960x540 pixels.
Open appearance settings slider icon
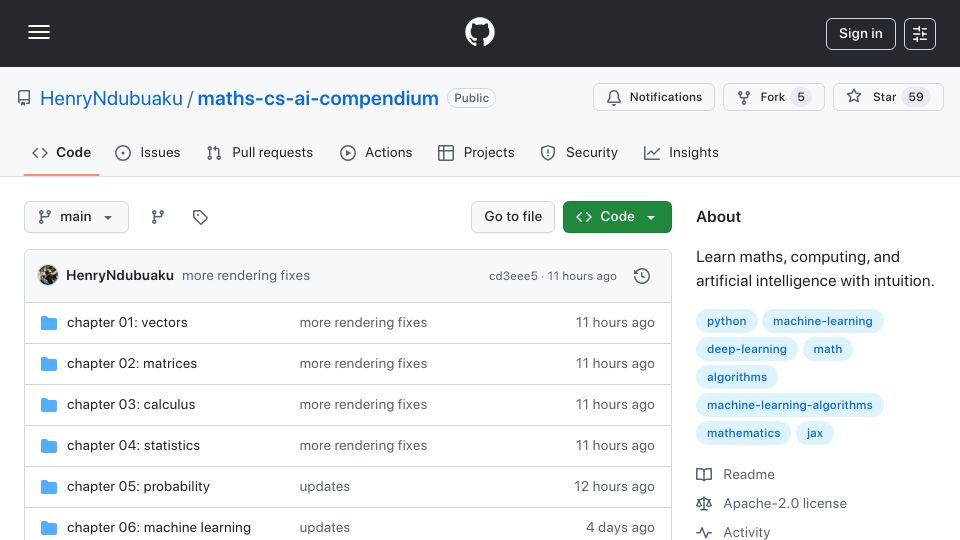(x=920, y=34)
